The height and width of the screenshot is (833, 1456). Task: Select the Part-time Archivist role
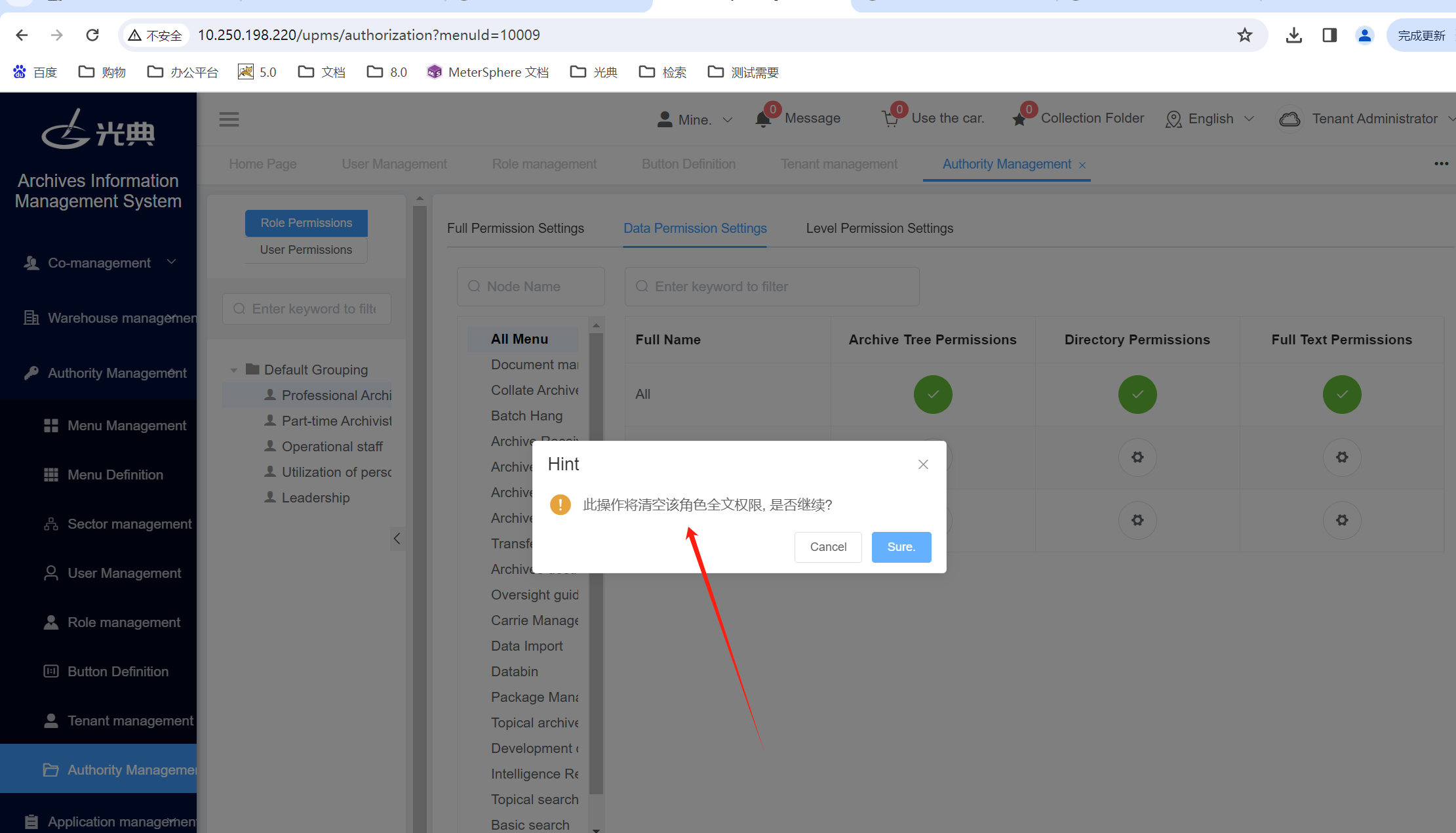(328, 421)
